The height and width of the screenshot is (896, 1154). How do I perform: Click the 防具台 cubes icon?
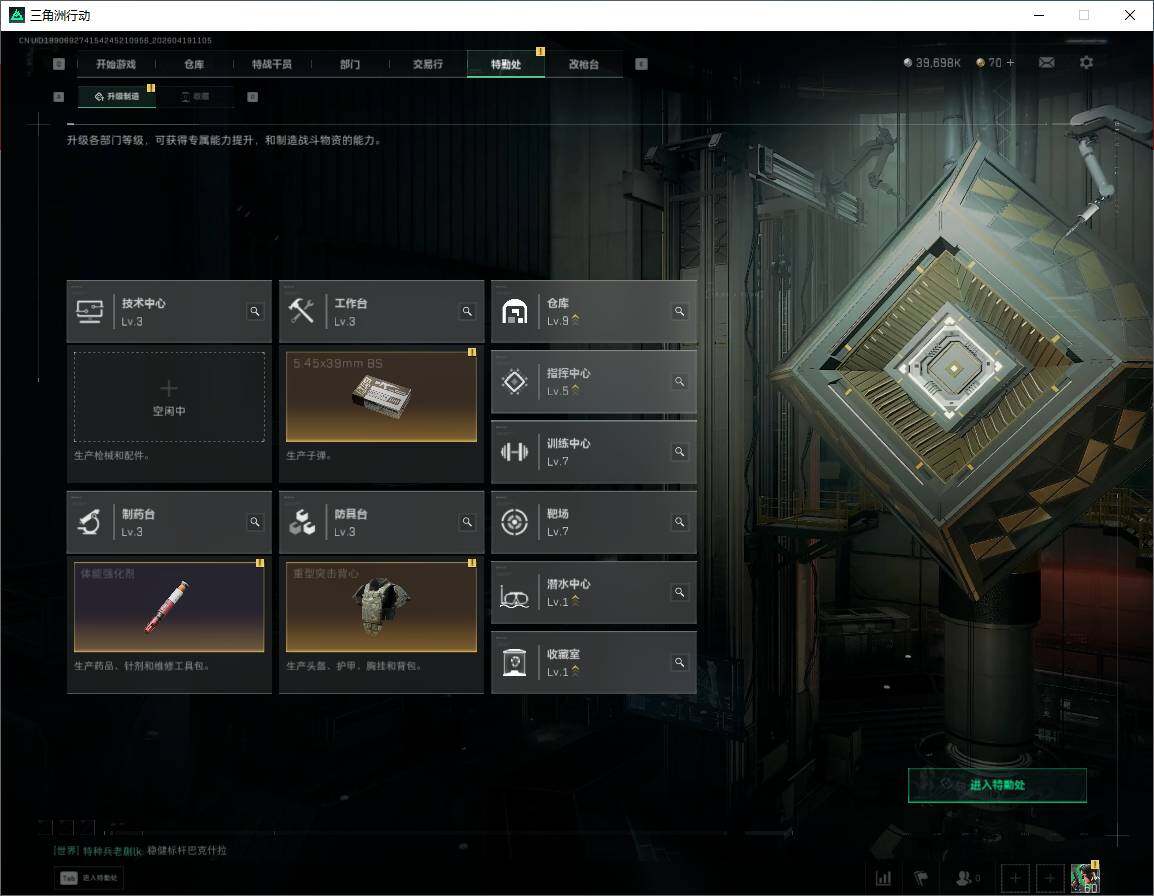click(302, 522)
